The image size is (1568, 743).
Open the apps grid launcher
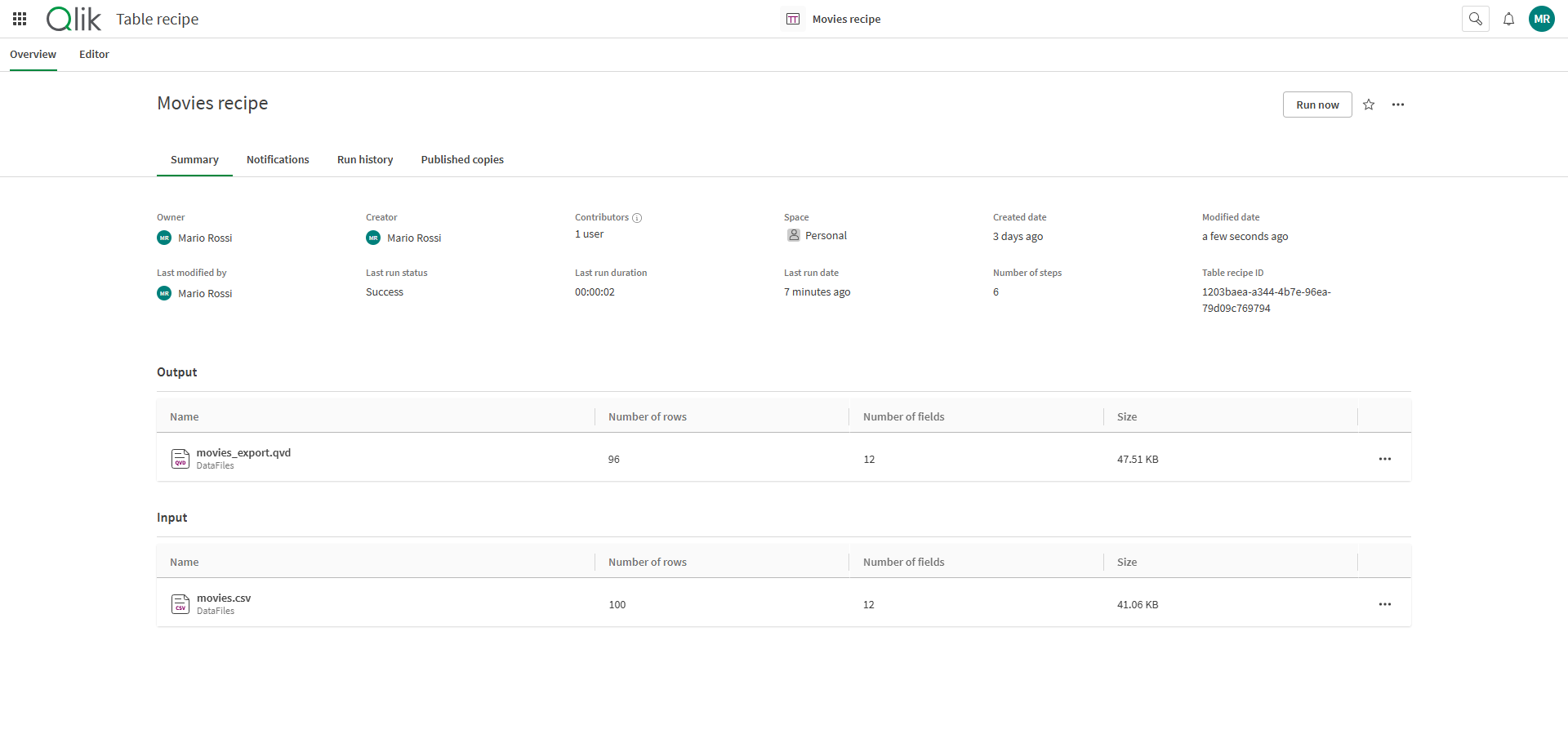[20, 19]
